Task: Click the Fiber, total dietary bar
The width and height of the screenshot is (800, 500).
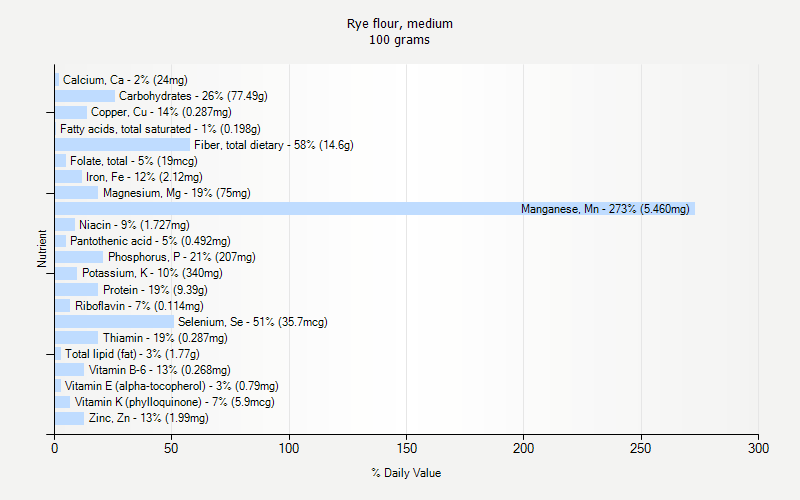Action: [x=122, y=145]
